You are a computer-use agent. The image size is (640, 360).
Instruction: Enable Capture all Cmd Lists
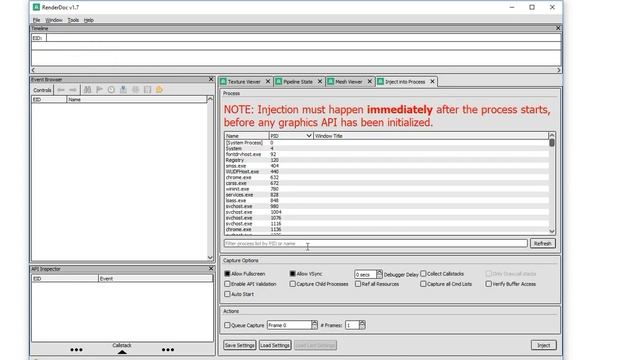click(423, 284)
